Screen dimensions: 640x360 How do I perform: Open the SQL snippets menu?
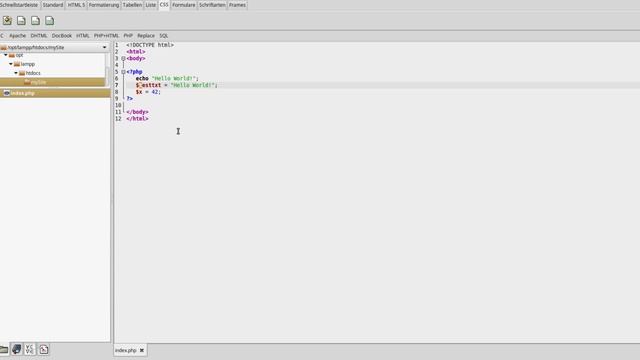point(164,36)
